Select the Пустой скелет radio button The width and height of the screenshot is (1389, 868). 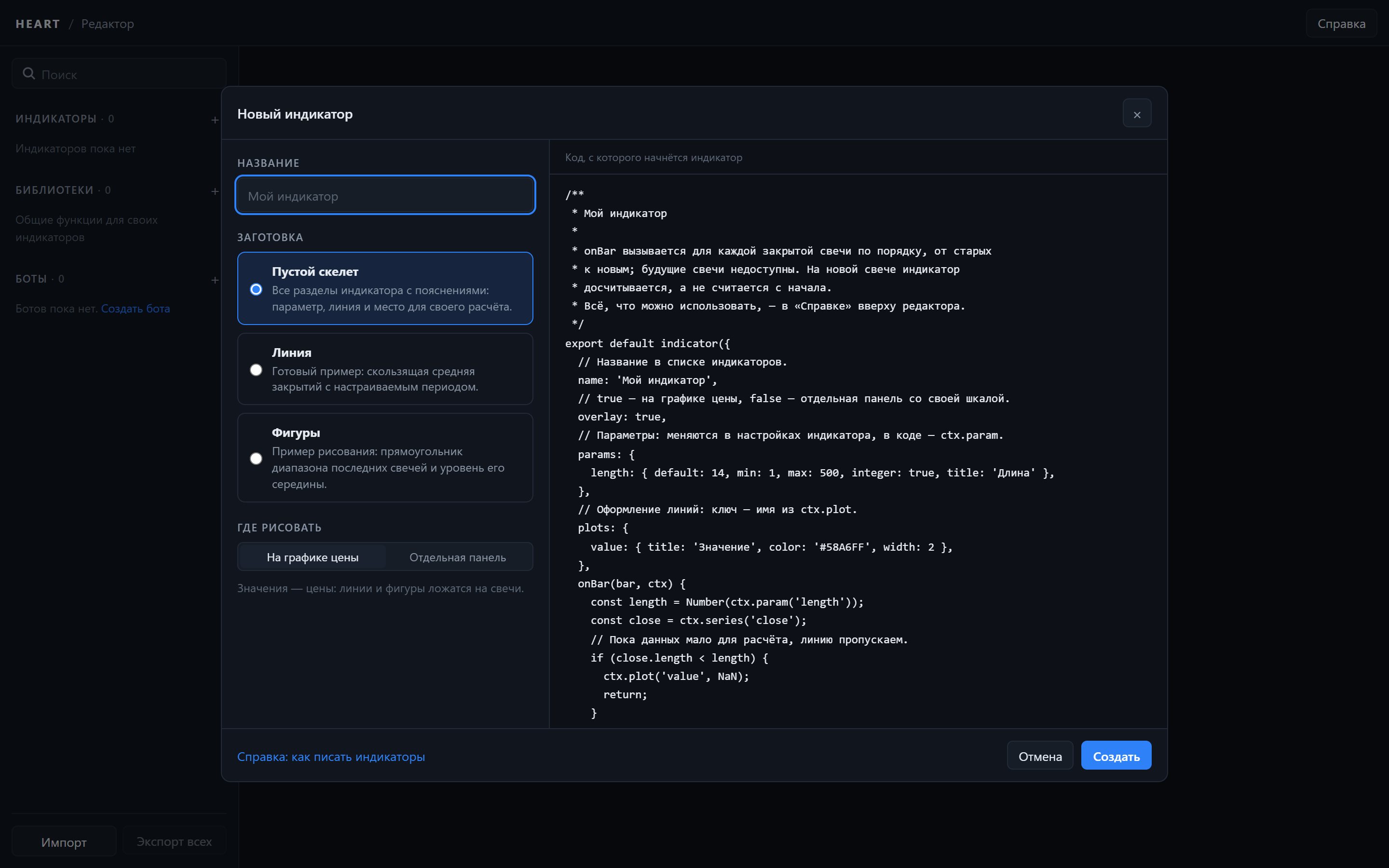[256, 289]
